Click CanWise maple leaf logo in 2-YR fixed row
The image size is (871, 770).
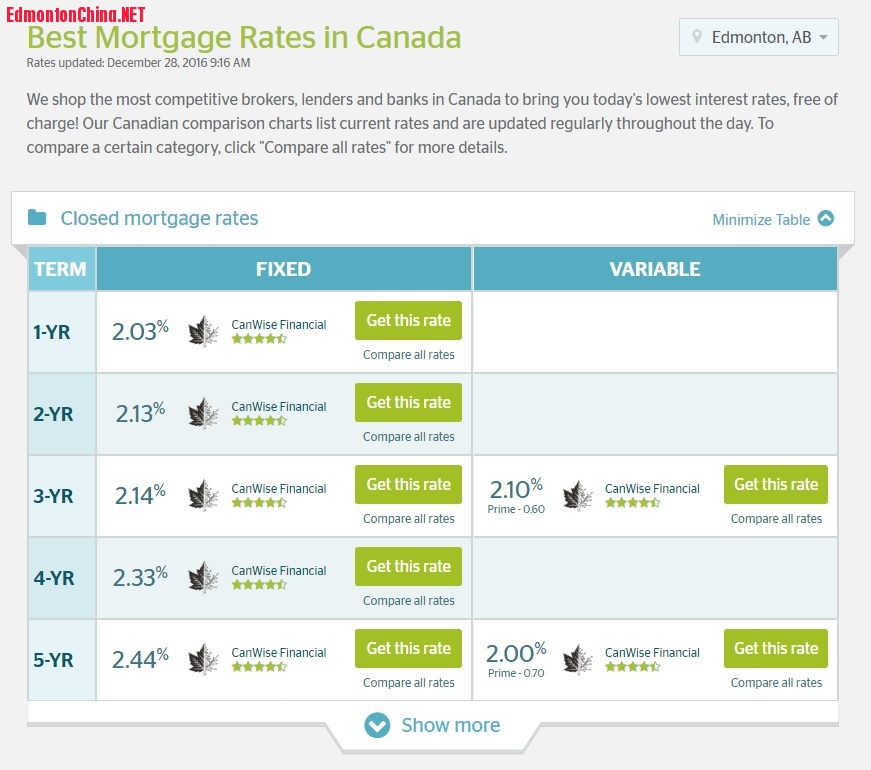[203, 413]
